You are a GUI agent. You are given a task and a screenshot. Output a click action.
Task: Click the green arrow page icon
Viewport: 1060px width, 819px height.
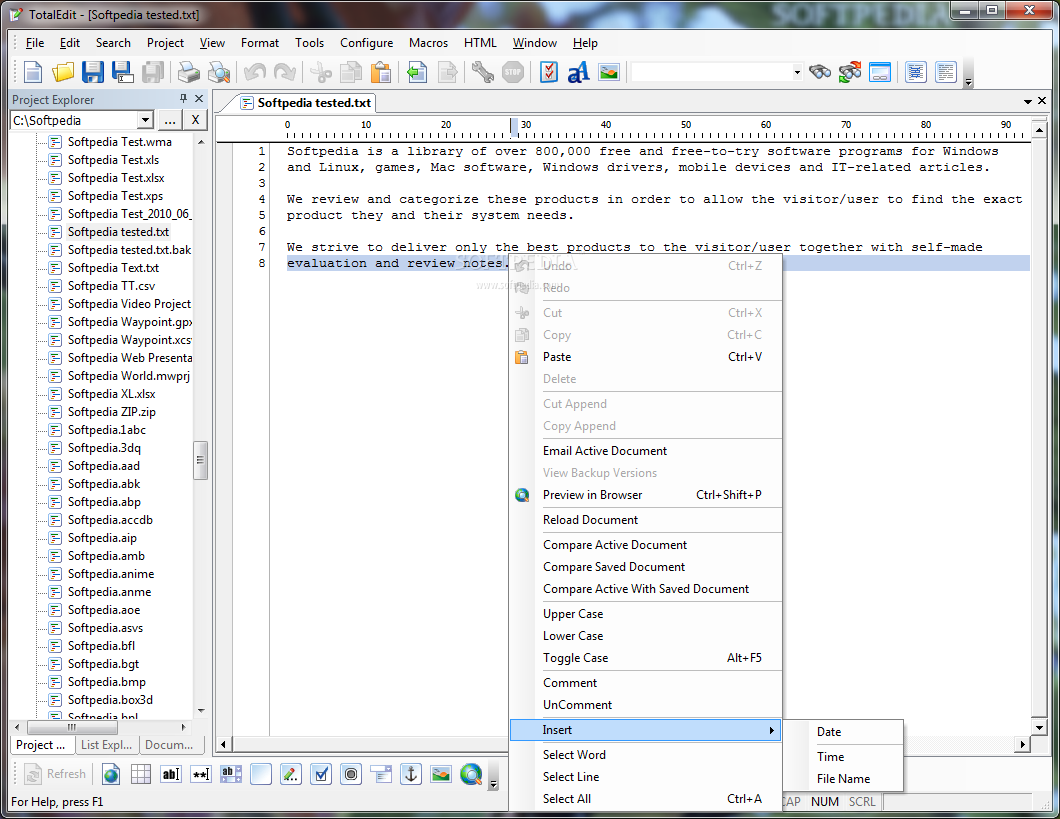(x=417, y=72)
